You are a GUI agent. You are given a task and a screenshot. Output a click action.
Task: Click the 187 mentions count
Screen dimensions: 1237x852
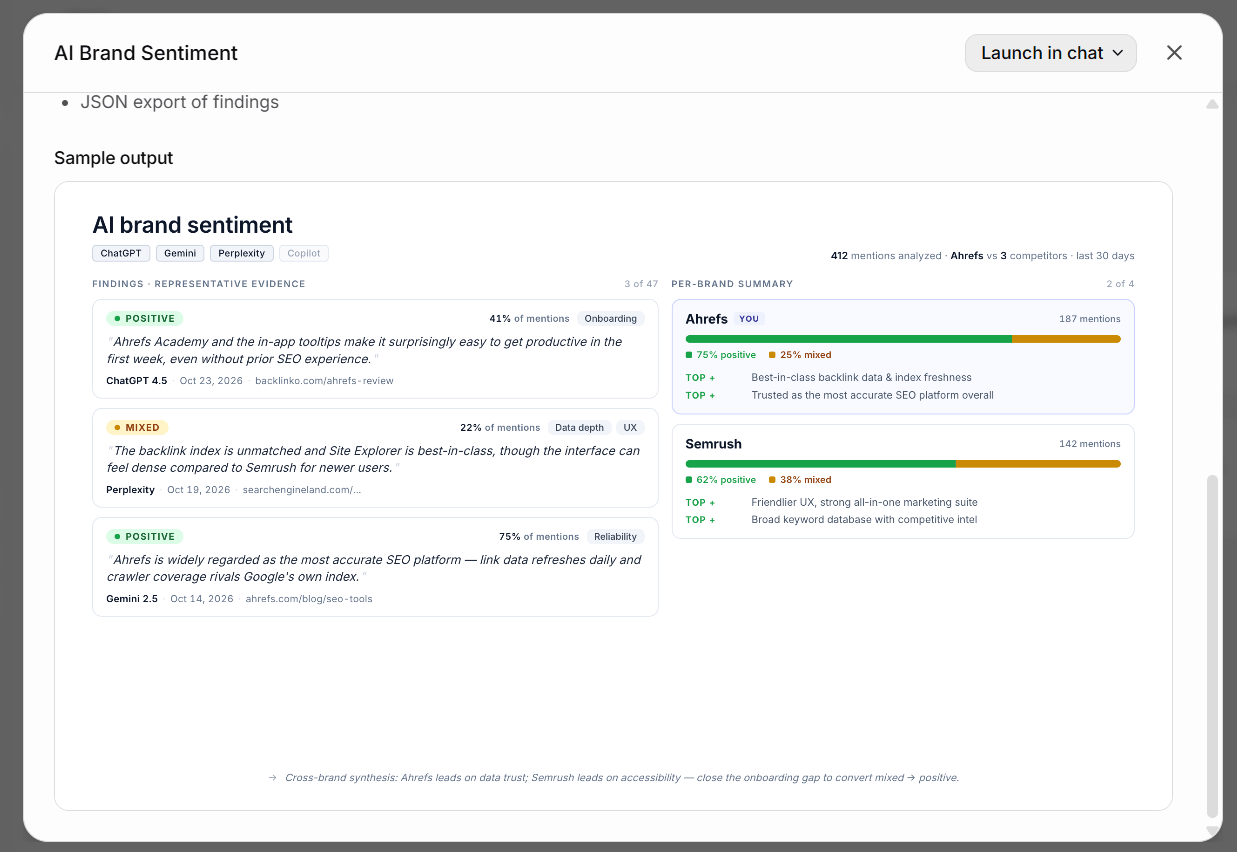coord(1090,319)
